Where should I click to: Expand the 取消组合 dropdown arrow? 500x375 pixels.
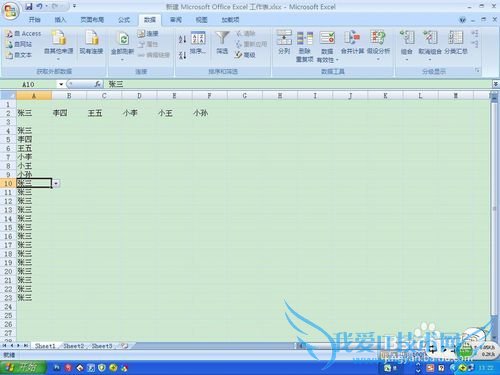click(x=430, y=60)
